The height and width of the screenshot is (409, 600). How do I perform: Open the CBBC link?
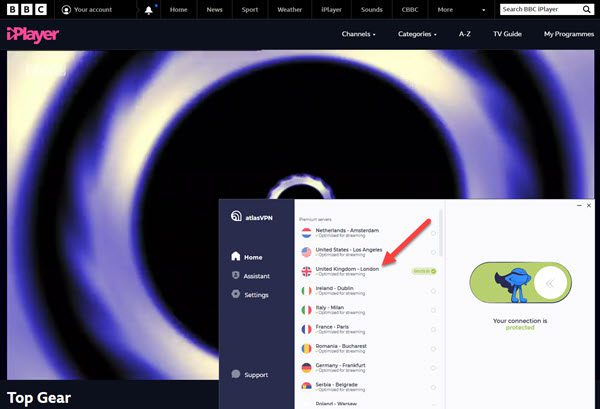[x=410, y=10]
